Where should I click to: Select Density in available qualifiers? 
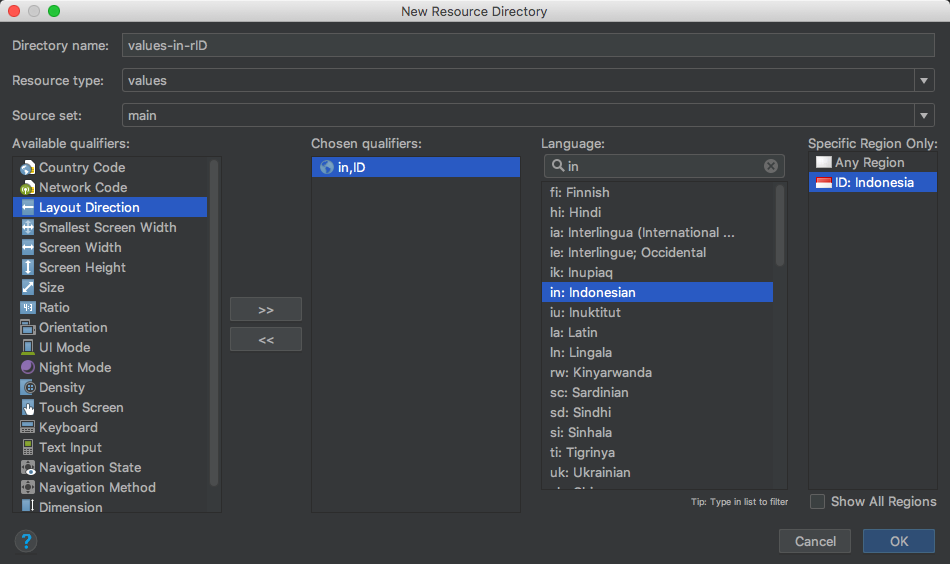click(62, 388)
